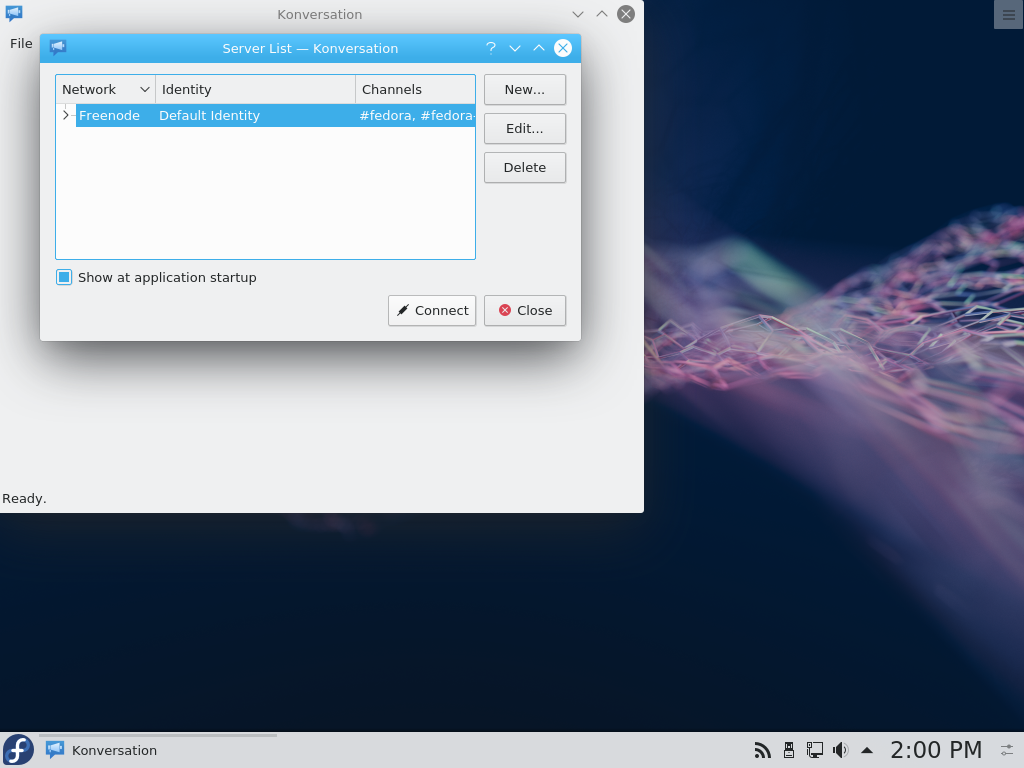The height and width of the screenshot is (768, 1024).
Task: Open the File menu
Action: [21, 44]
